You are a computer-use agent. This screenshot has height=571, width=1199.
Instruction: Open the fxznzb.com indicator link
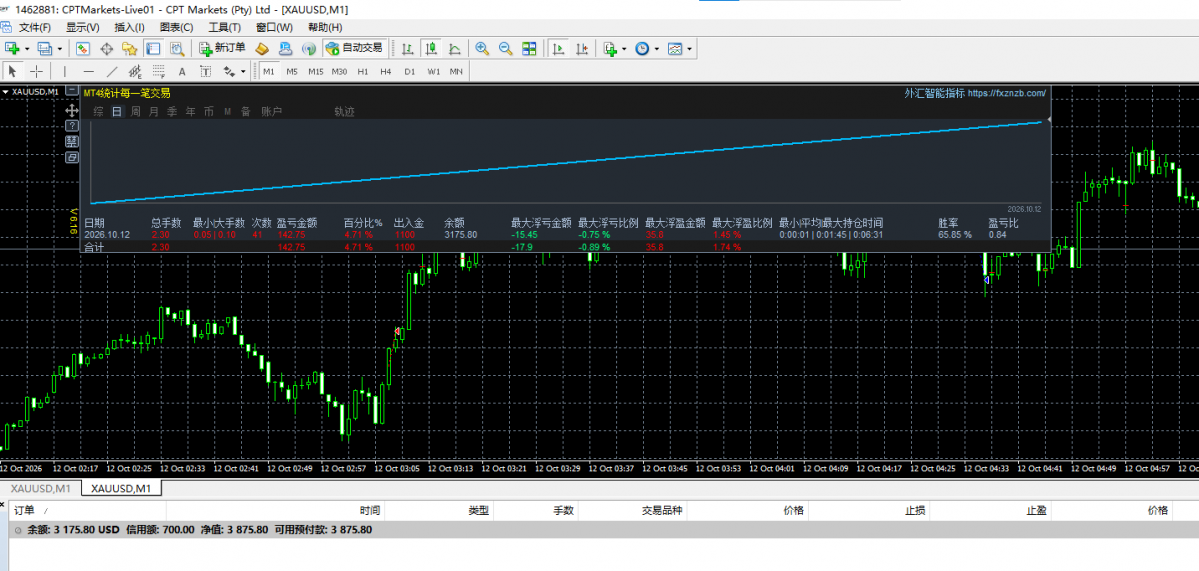[x=1006, y=92]
